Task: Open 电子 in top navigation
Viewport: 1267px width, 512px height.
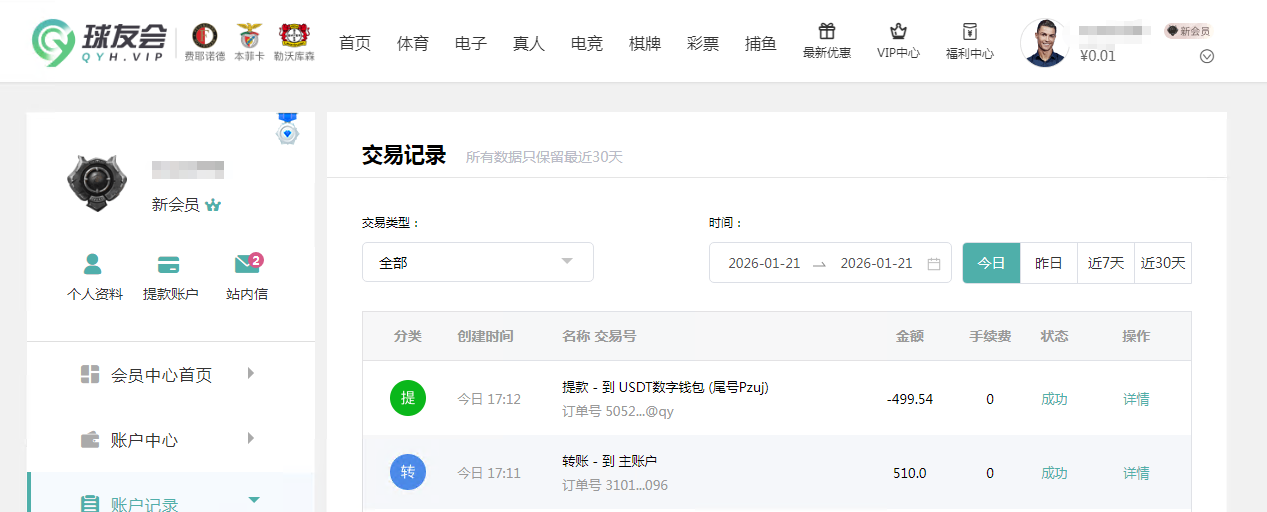Action: pos(471,43)
